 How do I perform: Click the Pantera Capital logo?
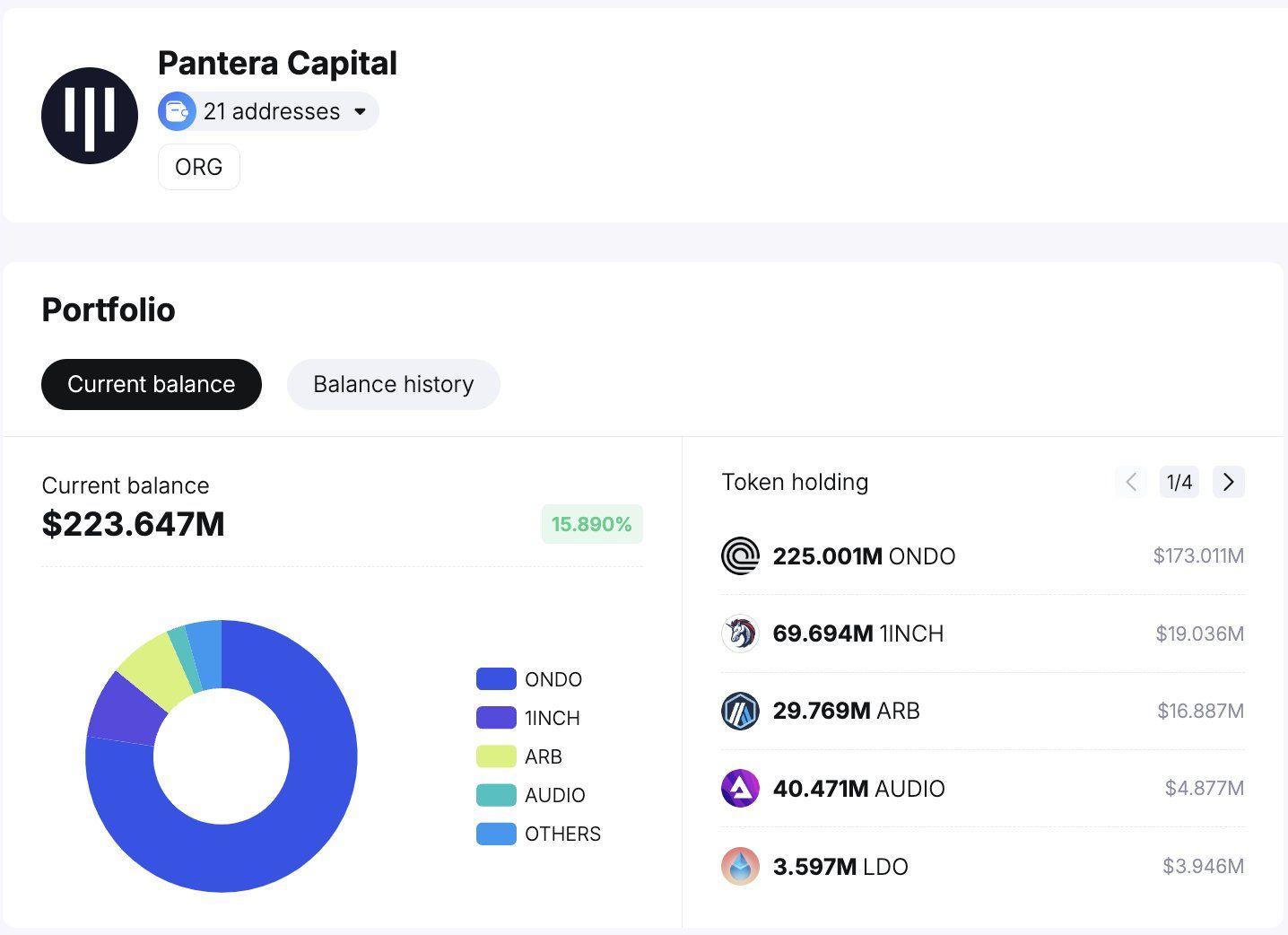pyautogui.click(x=90, y=116)
